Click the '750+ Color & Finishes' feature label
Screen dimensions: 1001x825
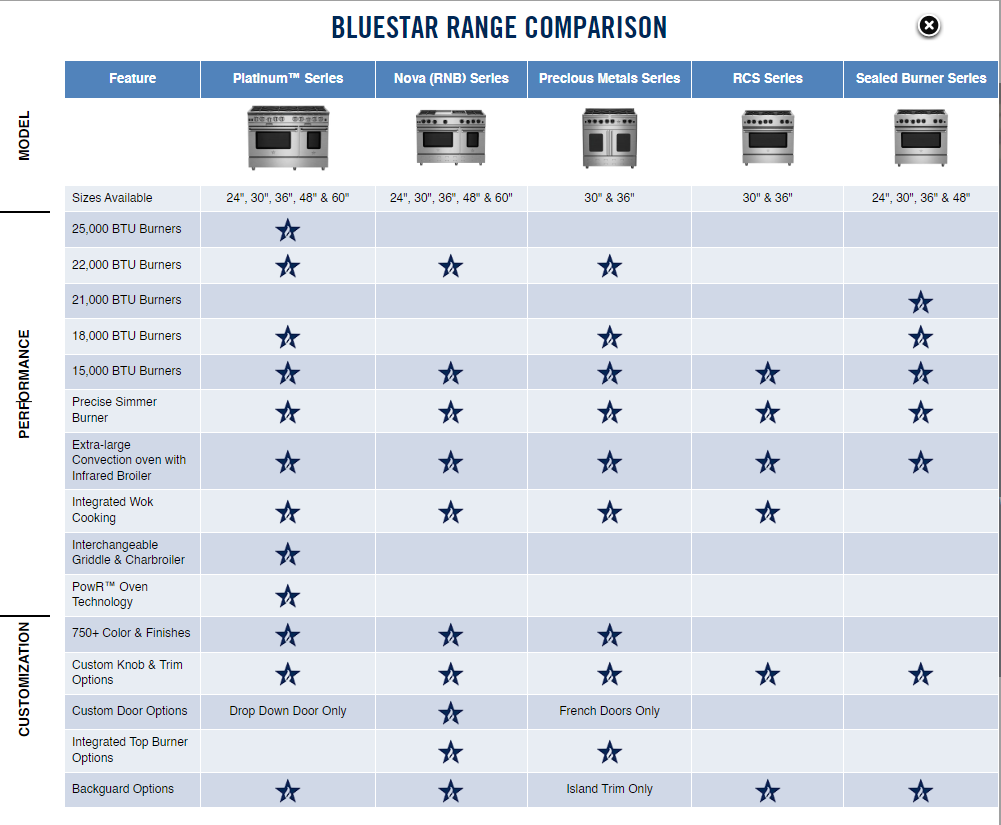132,633
